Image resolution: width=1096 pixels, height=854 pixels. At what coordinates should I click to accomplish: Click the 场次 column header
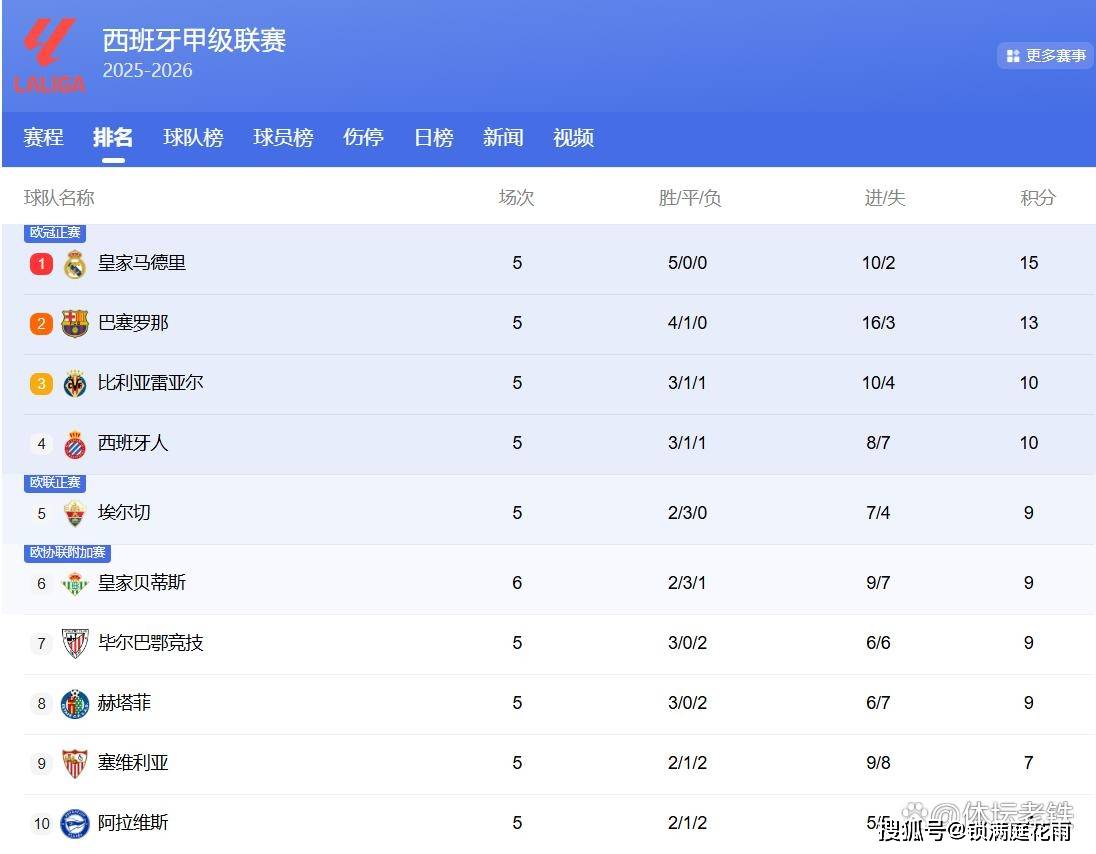517,198
